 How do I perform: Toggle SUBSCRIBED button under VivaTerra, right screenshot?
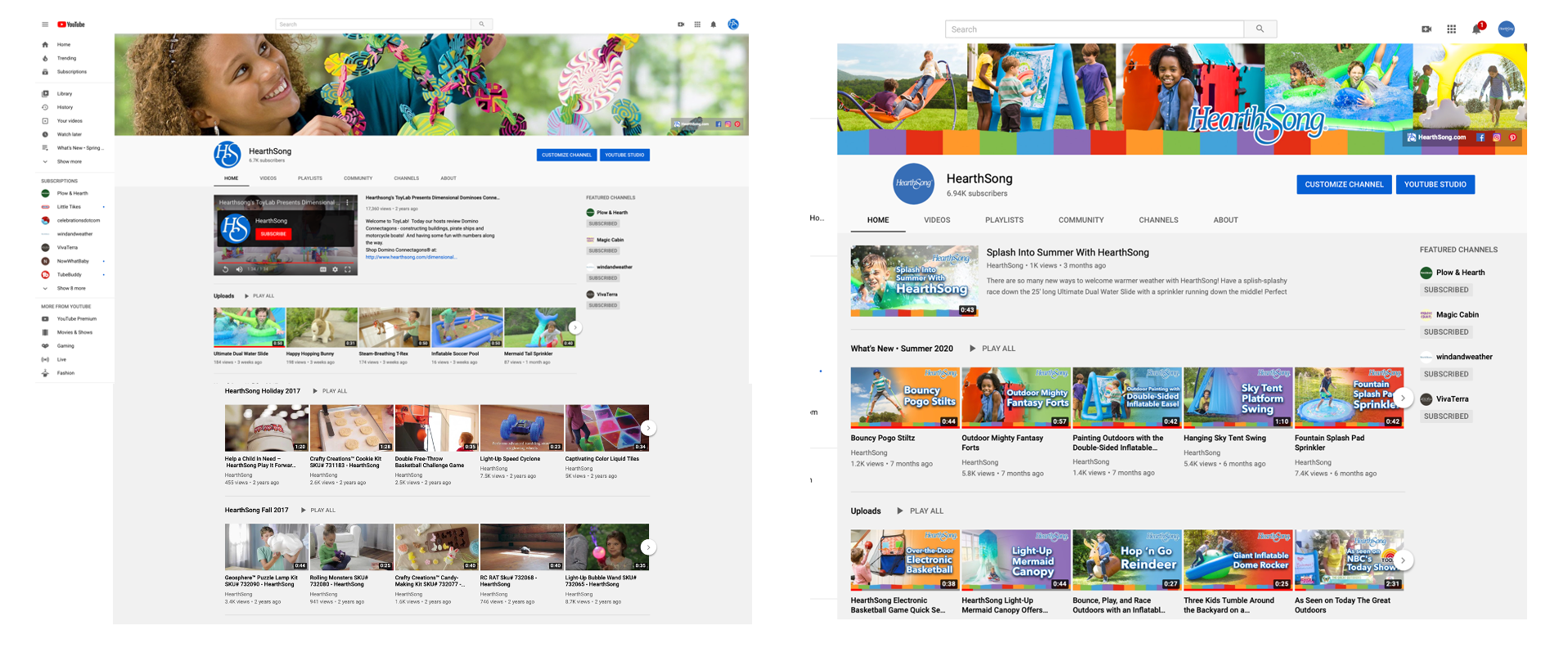1446,416
